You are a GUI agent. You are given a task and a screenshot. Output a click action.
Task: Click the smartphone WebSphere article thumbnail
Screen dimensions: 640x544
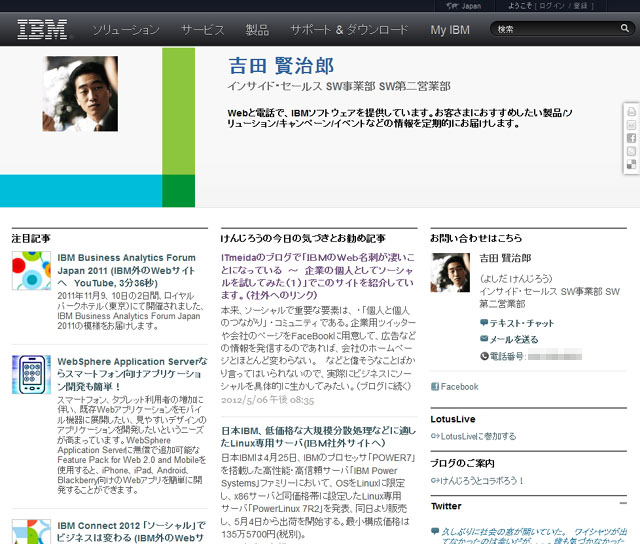click(31, 375)
